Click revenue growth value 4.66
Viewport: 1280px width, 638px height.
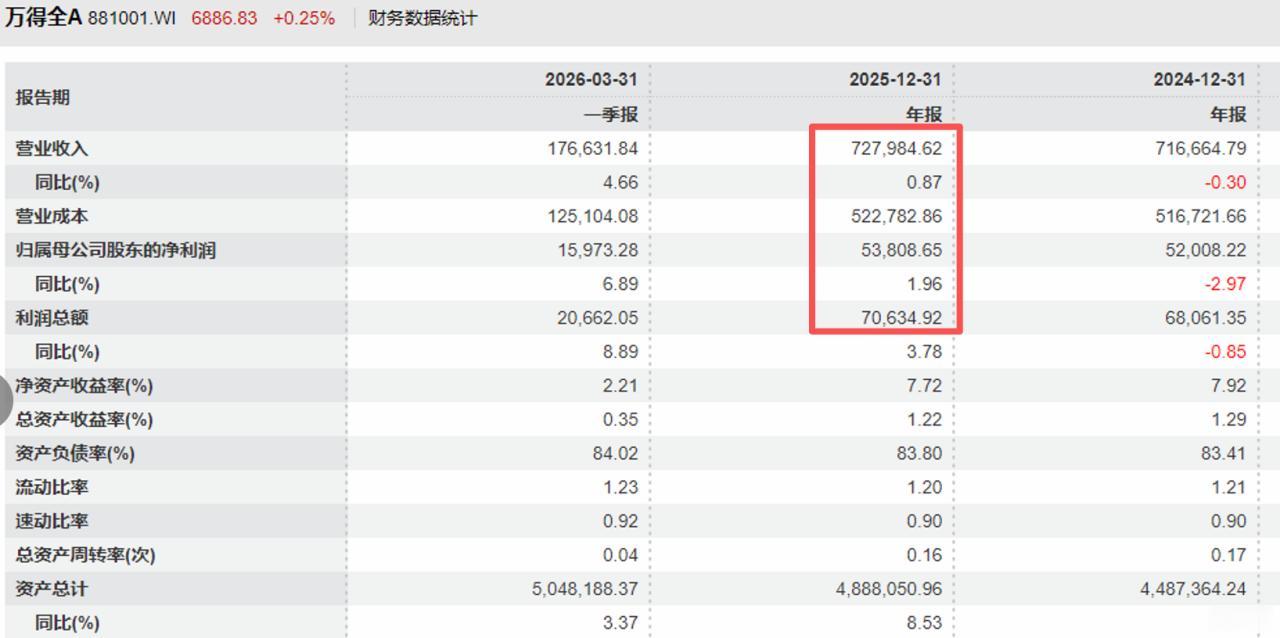pyautogui.click(x=621, y=182)
